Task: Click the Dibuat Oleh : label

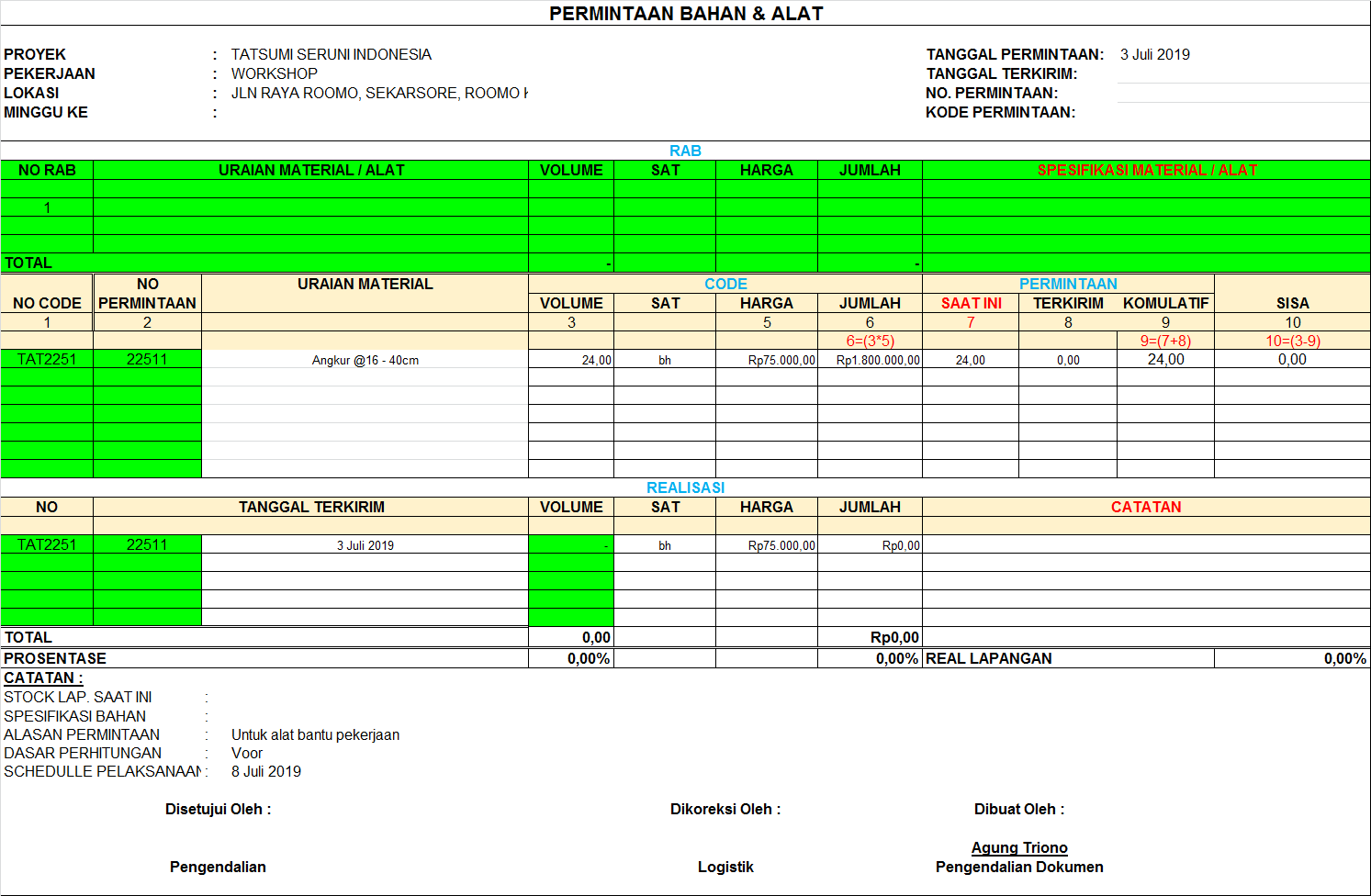Action: (x=1019, y=809)
